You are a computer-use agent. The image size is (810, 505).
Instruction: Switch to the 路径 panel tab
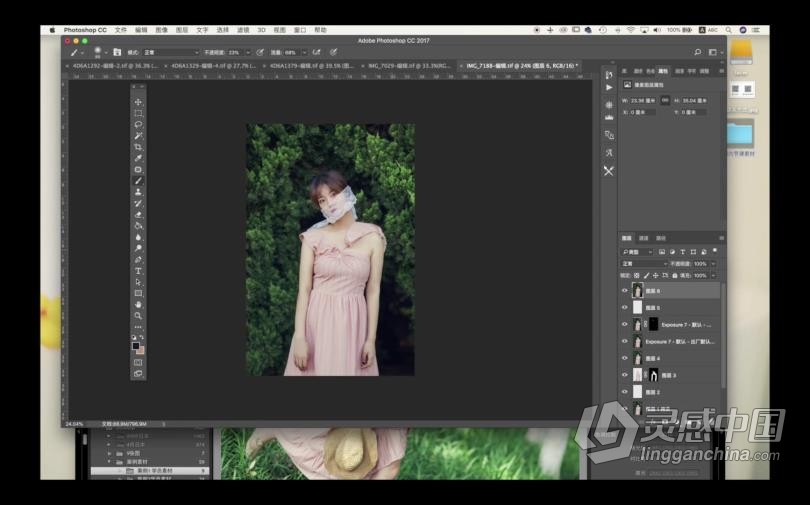click(x=661, y=238)
